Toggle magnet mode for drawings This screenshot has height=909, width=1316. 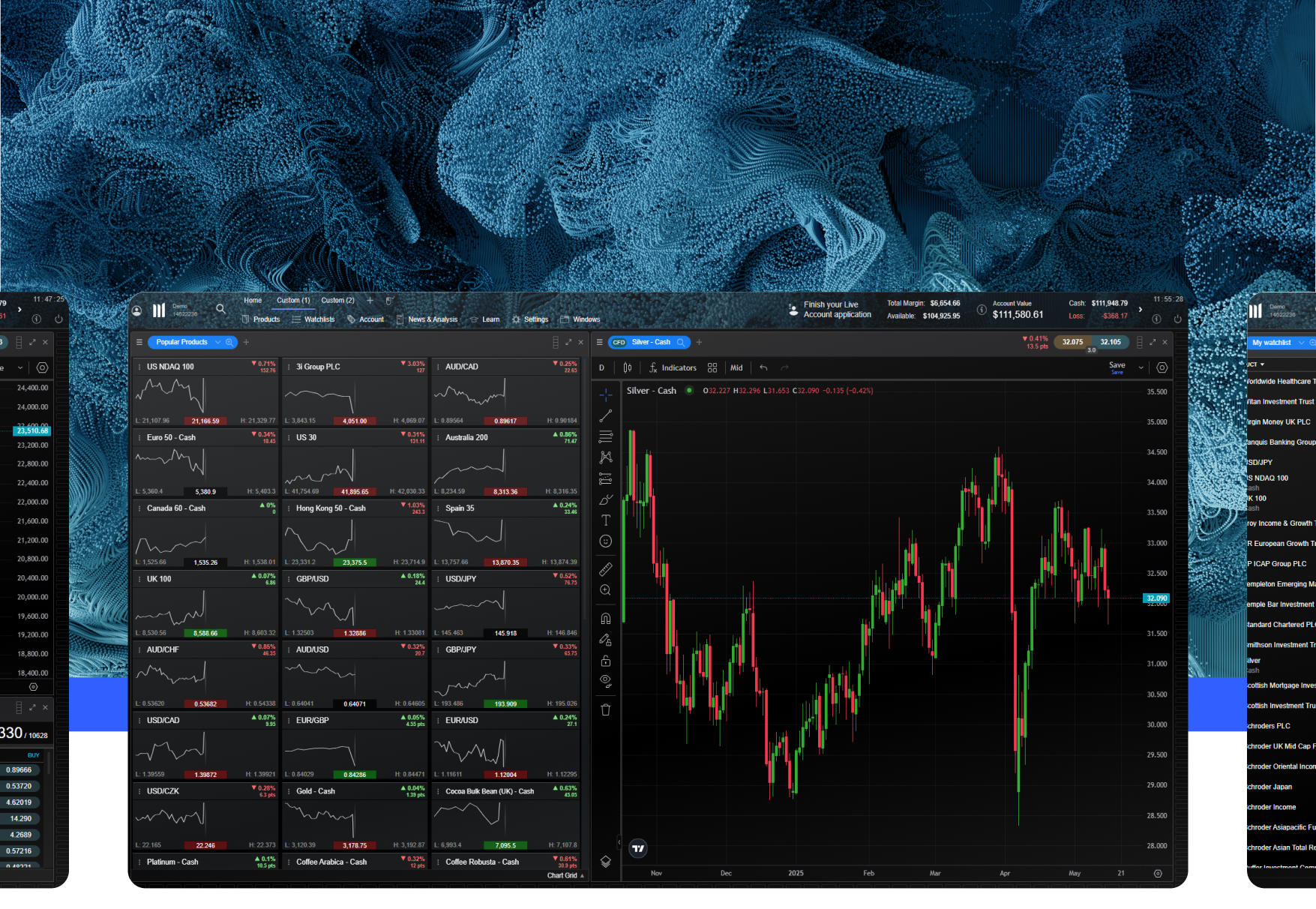click(x=606, y=619)
